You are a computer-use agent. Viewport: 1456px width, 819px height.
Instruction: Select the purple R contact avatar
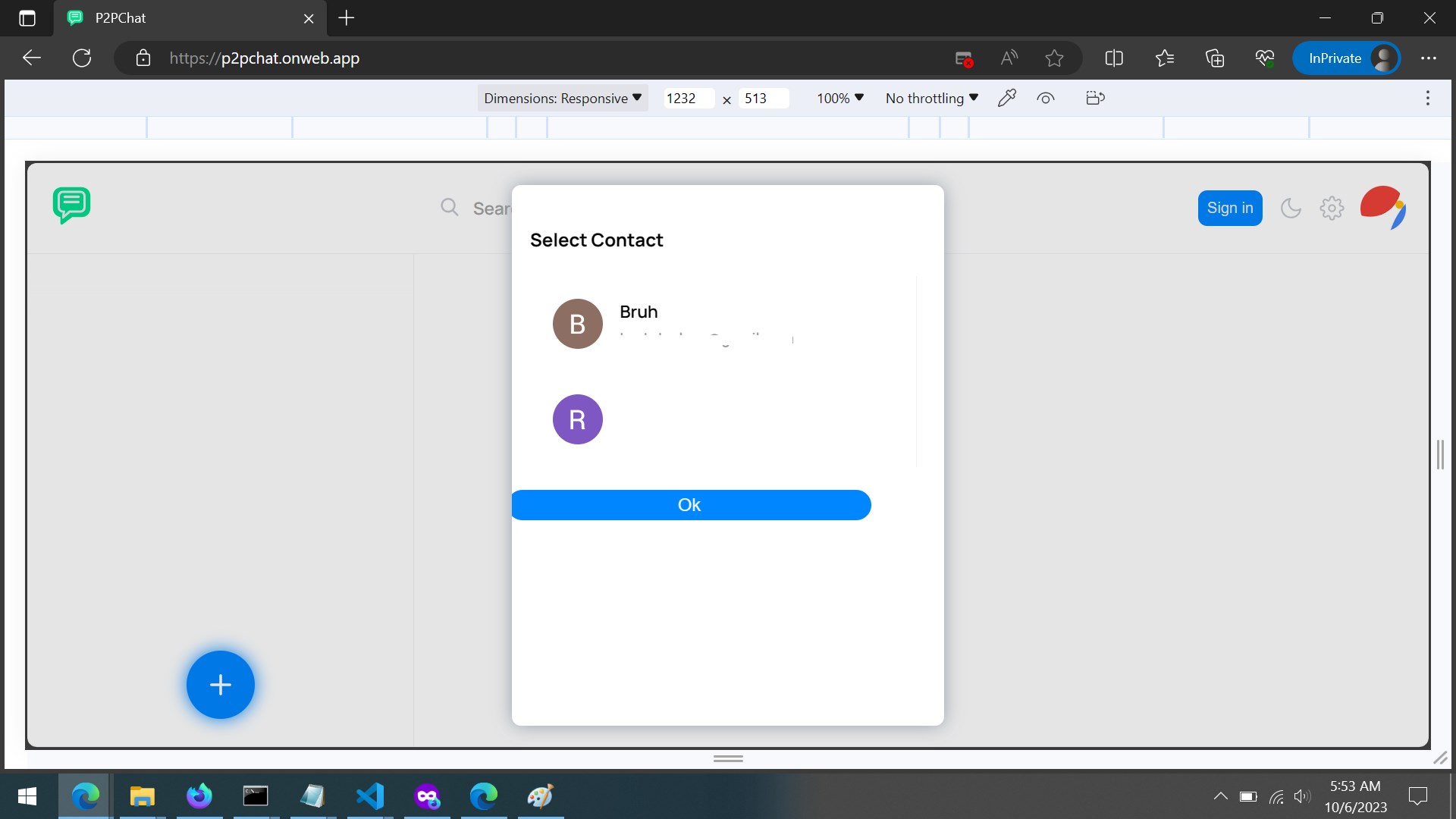(578, 419)
